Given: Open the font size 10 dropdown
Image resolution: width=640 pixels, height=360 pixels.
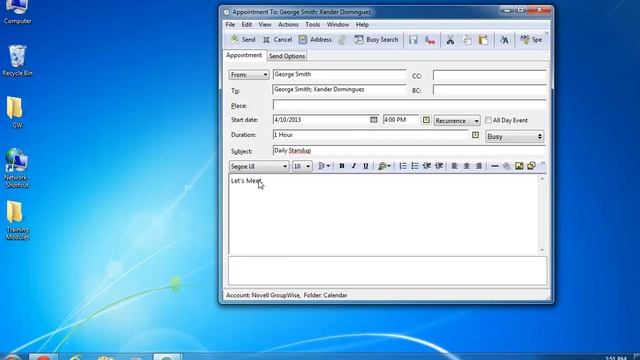Looking at the screenshot, I should coord(302,166).
